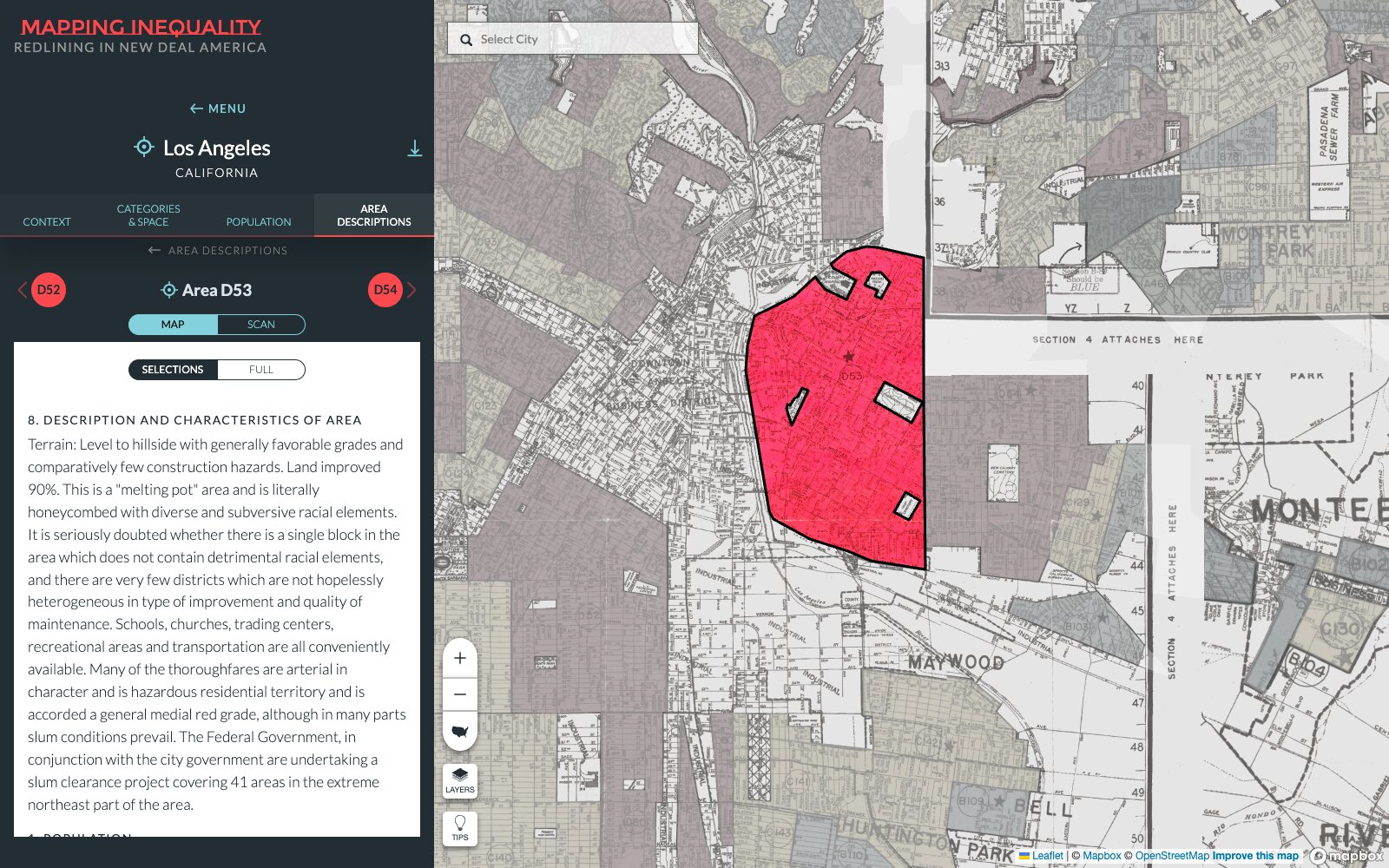The width and height of the screenshot is (1389, 868).
Task: Click the Description and Characteristics of Area heading
Action: click(x=194, y=420)
